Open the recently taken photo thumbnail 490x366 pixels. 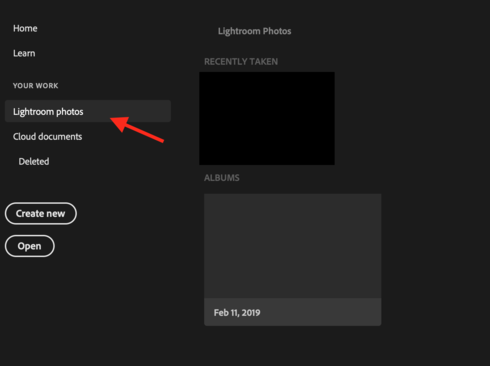click(x=267, y=118)
